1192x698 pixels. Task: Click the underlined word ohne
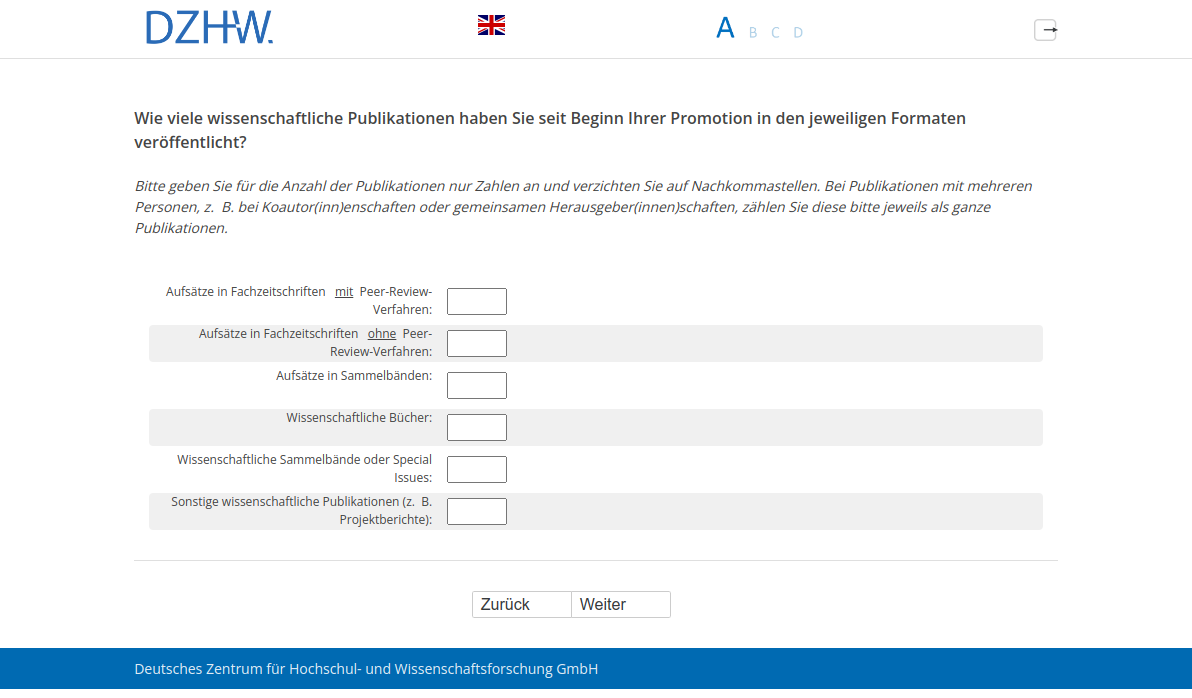coord(382,333)
